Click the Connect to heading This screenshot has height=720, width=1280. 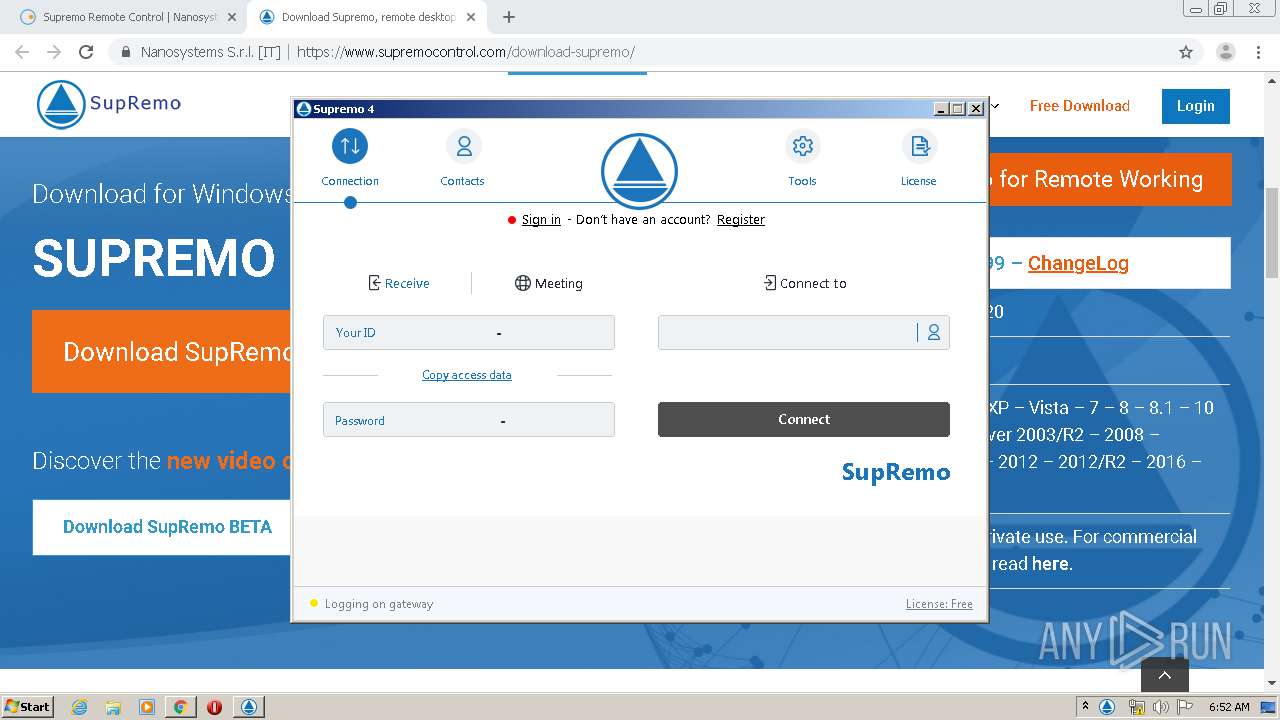805,283
